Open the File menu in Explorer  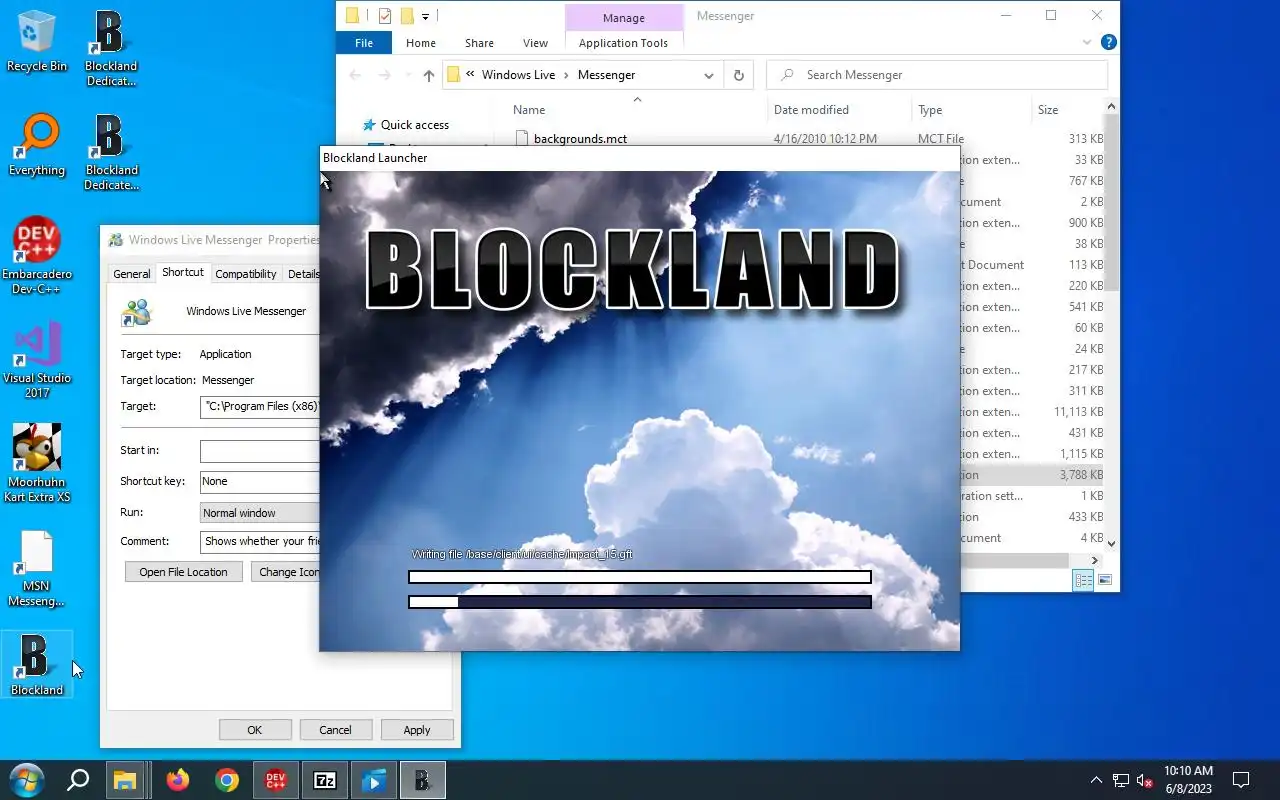point(364,43)
